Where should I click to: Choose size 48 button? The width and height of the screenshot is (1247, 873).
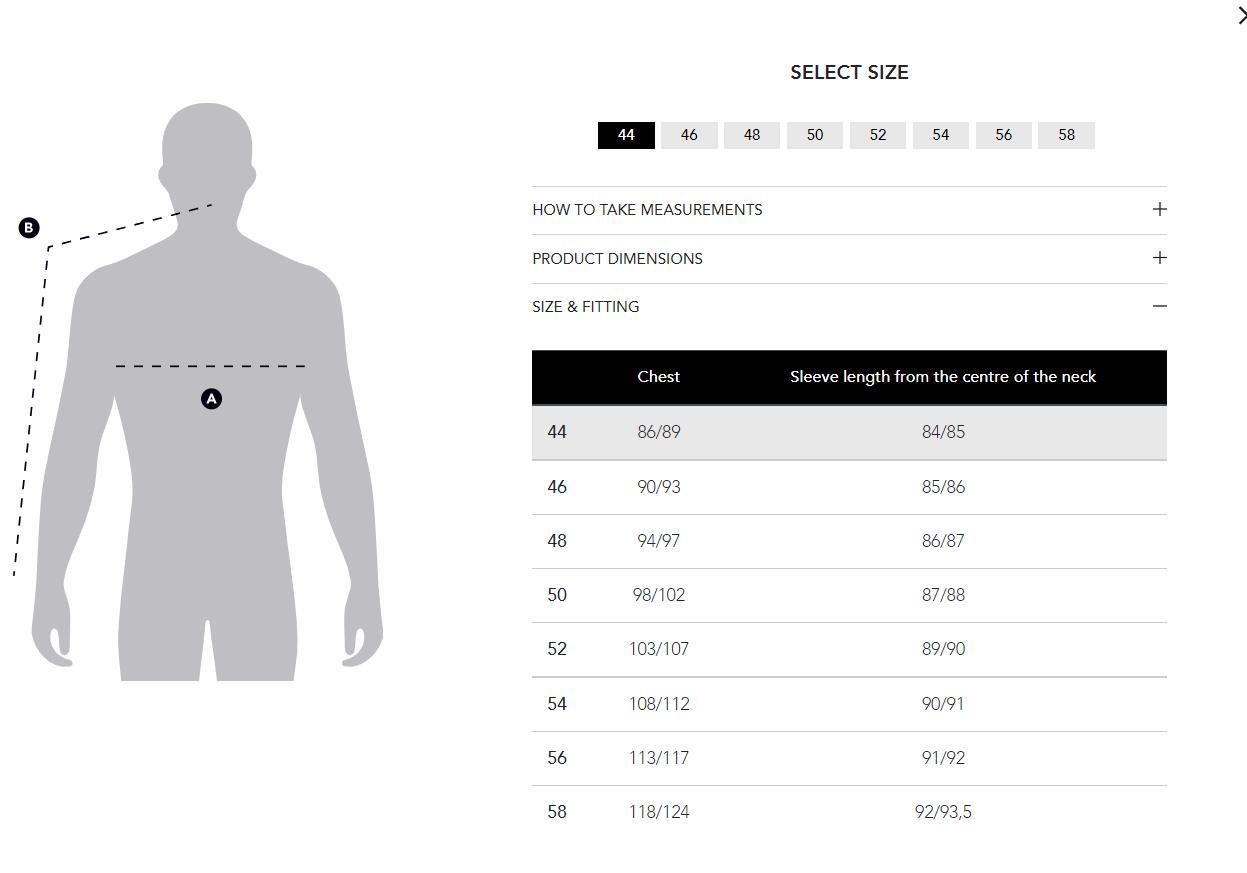pos(752,135)
